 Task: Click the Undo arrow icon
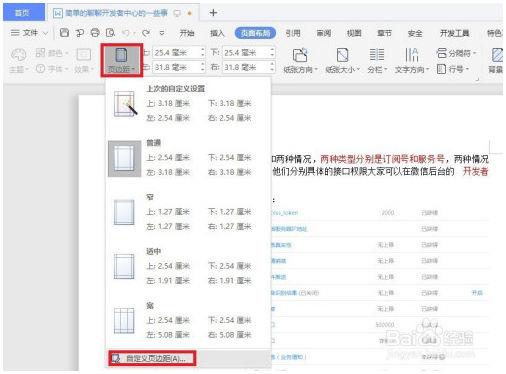126,33
